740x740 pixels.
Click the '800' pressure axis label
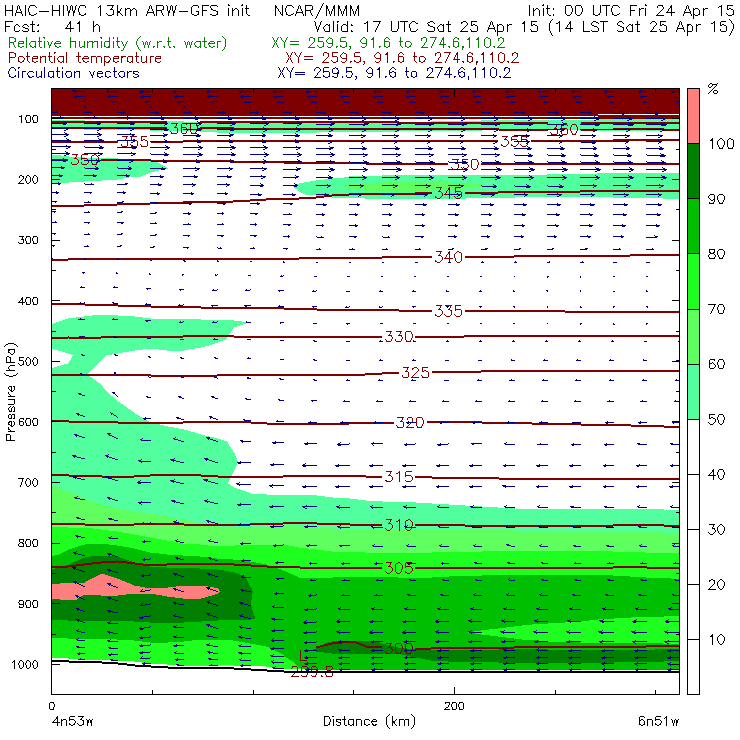click(x=28, y=543)
